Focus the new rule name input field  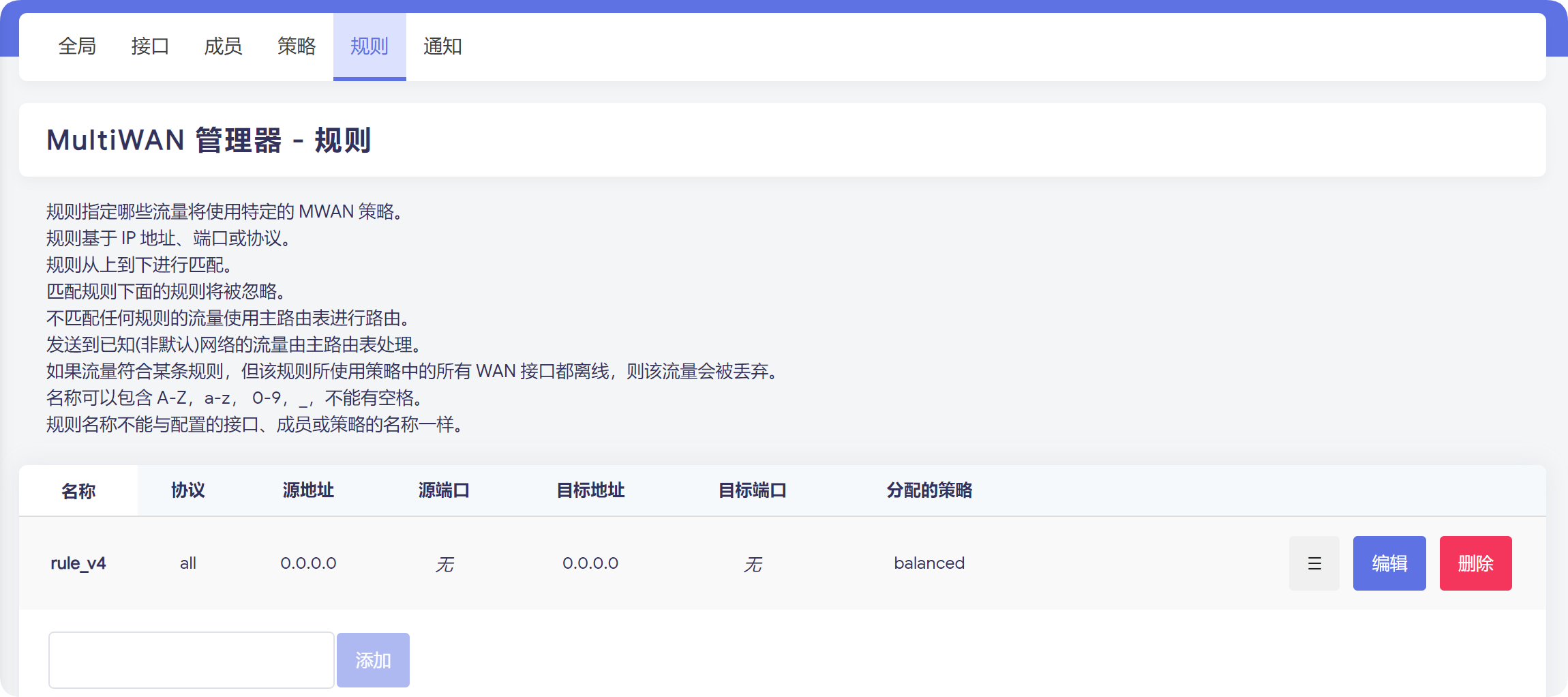(191, 660)
